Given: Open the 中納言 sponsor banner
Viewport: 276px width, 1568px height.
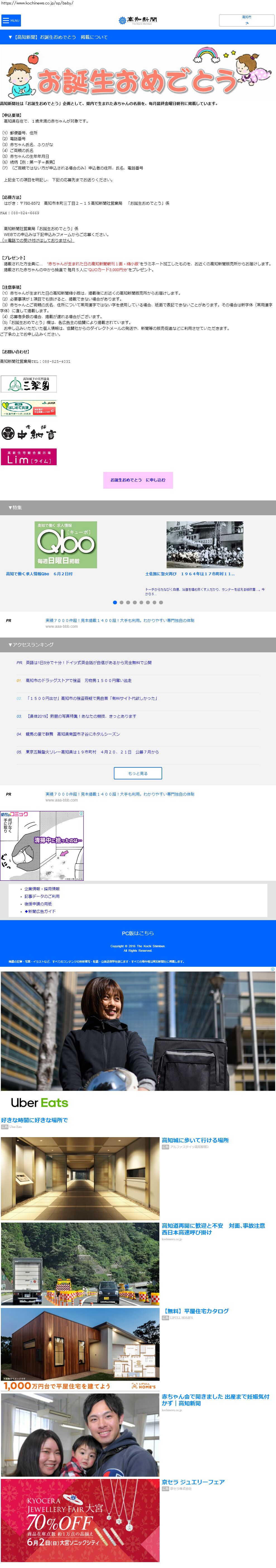Looking at the screenshot, I should pyautogui.click(x=28, y=433).
